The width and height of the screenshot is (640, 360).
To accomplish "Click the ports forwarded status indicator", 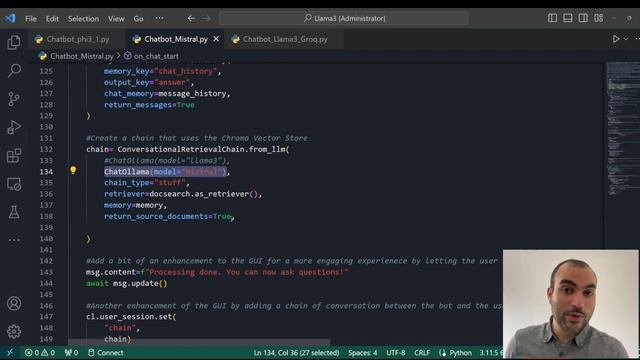I will pyautogui.click(x=71, y=353).
